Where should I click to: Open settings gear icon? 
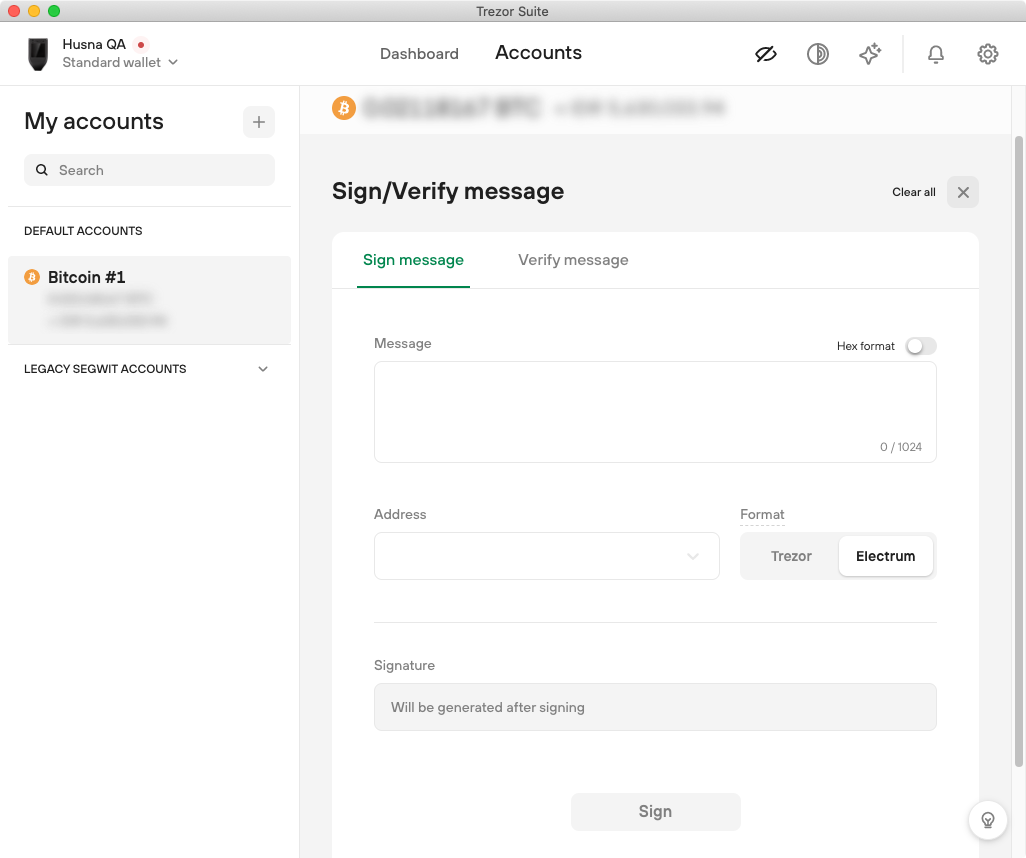click(x=988, y=54)
